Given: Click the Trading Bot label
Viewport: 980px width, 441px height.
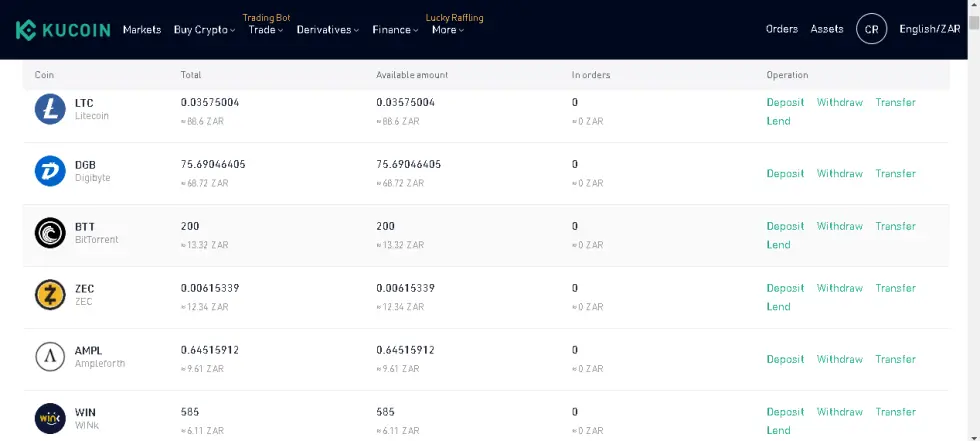Looking at the screenshot, I should (266, 17).
